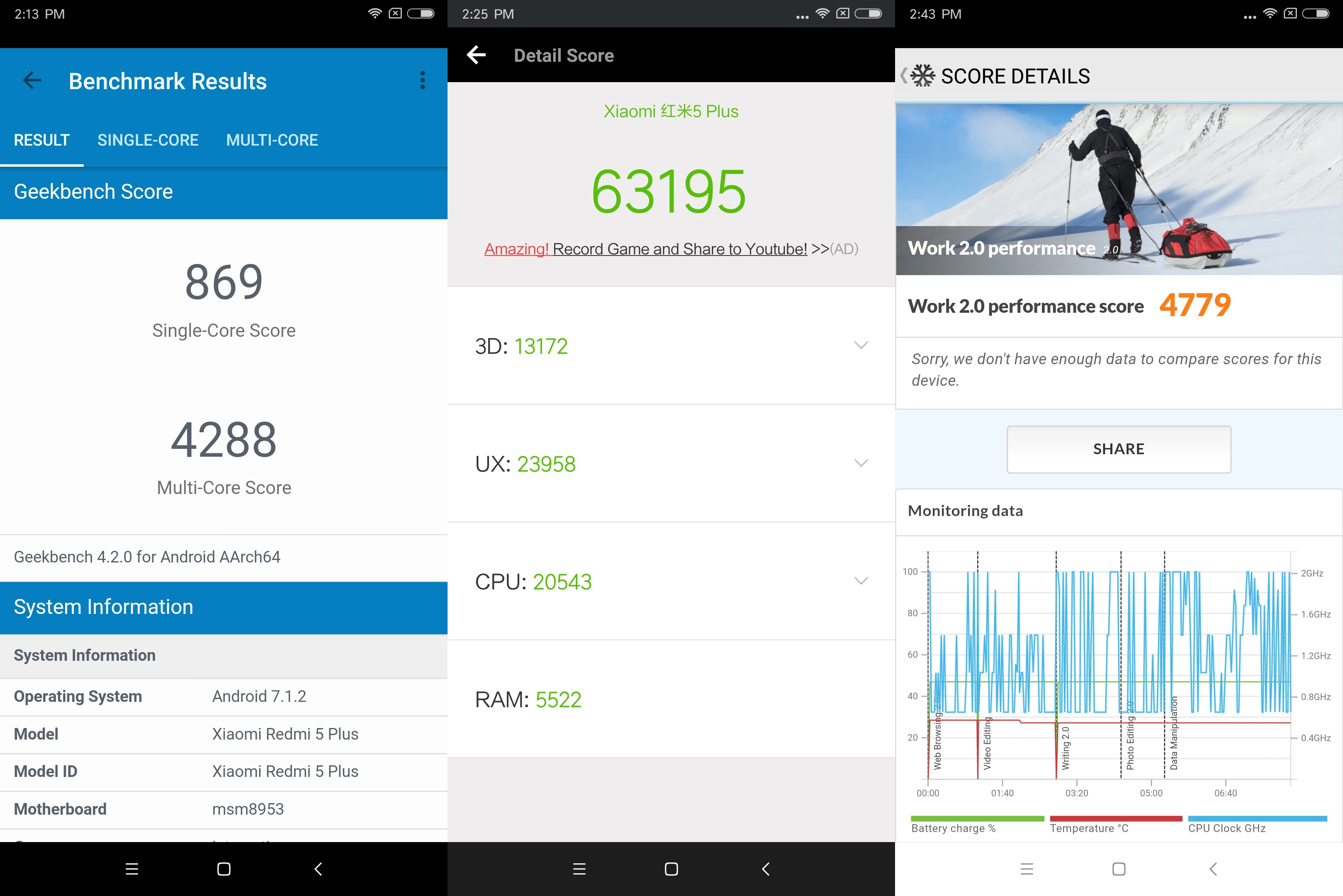Tap battery icon in Geekbench status bar
Screen dimensions: 1343x896
[421, 13]
